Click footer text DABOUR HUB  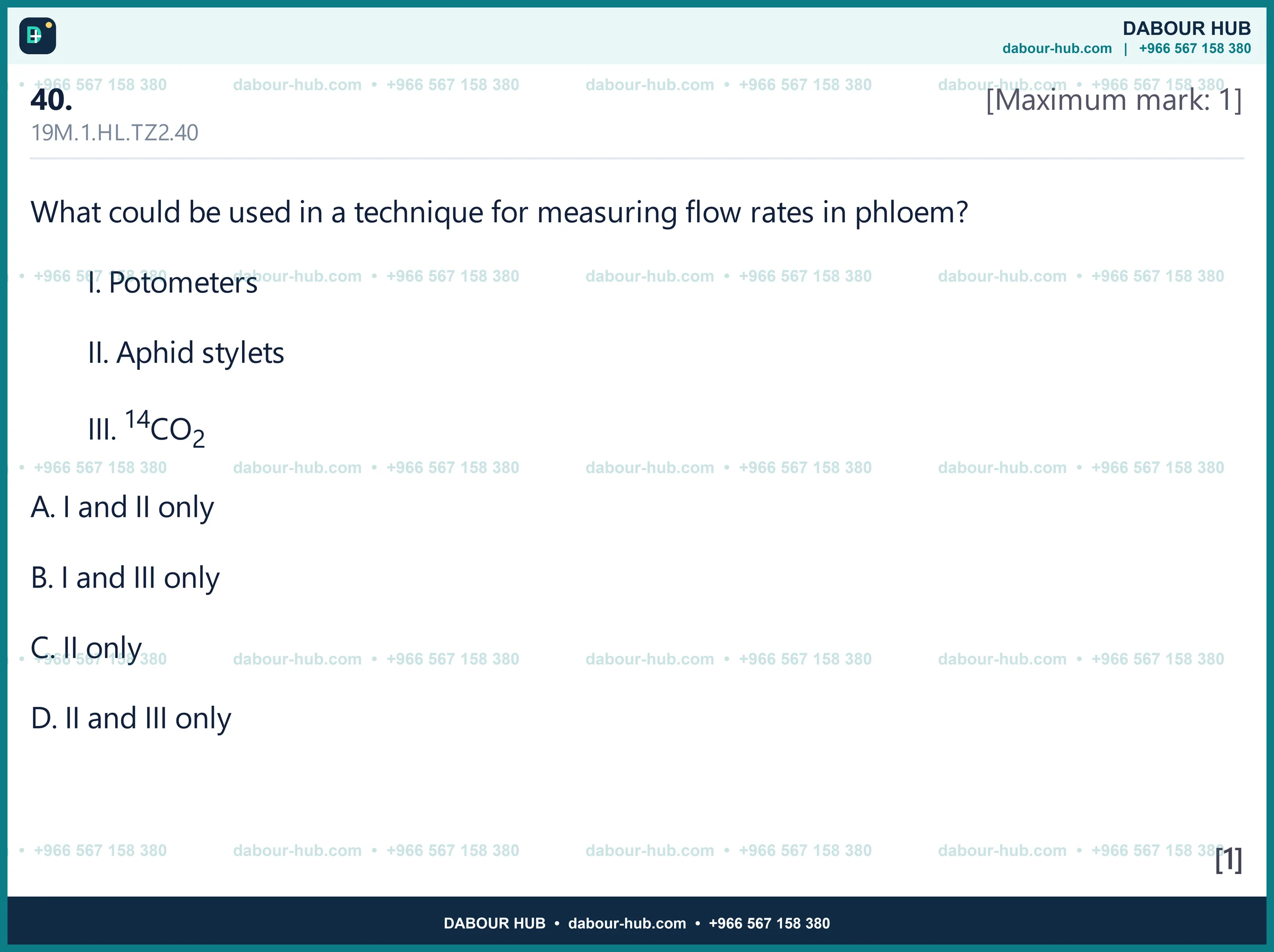[x=494, y=923]
